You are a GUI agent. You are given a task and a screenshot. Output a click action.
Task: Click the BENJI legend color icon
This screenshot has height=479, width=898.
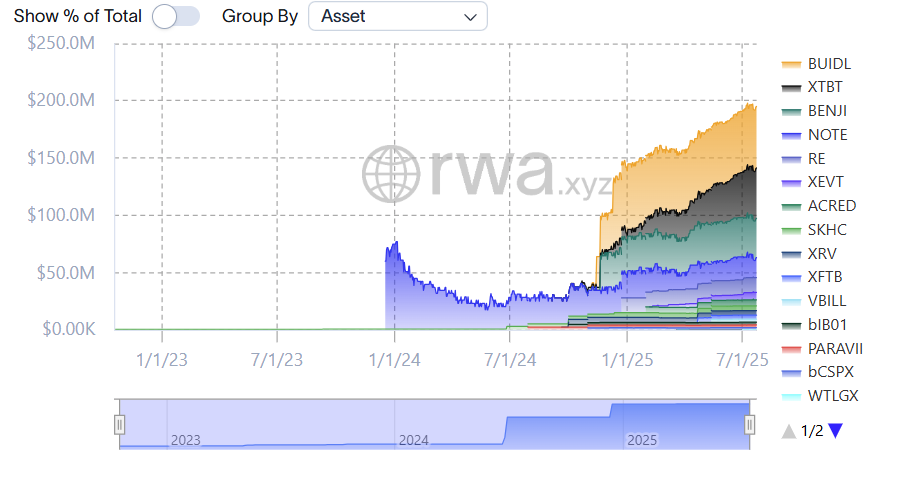pyautogui.click(x=790, y=111)
